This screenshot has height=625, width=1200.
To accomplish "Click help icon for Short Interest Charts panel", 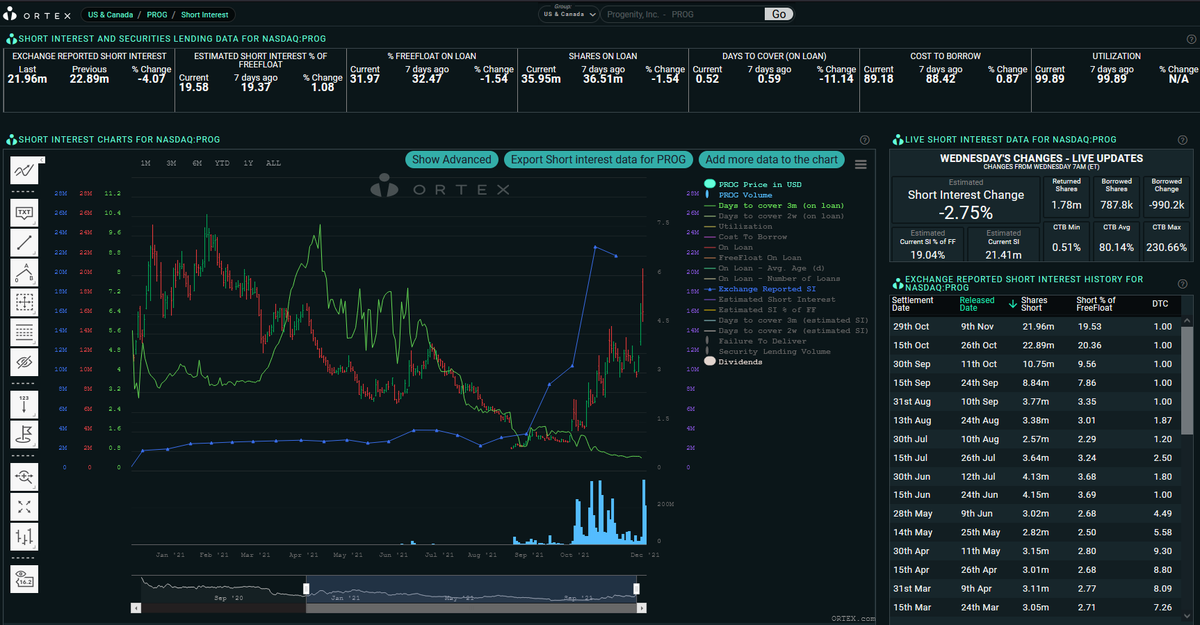I will coord(864,140).
